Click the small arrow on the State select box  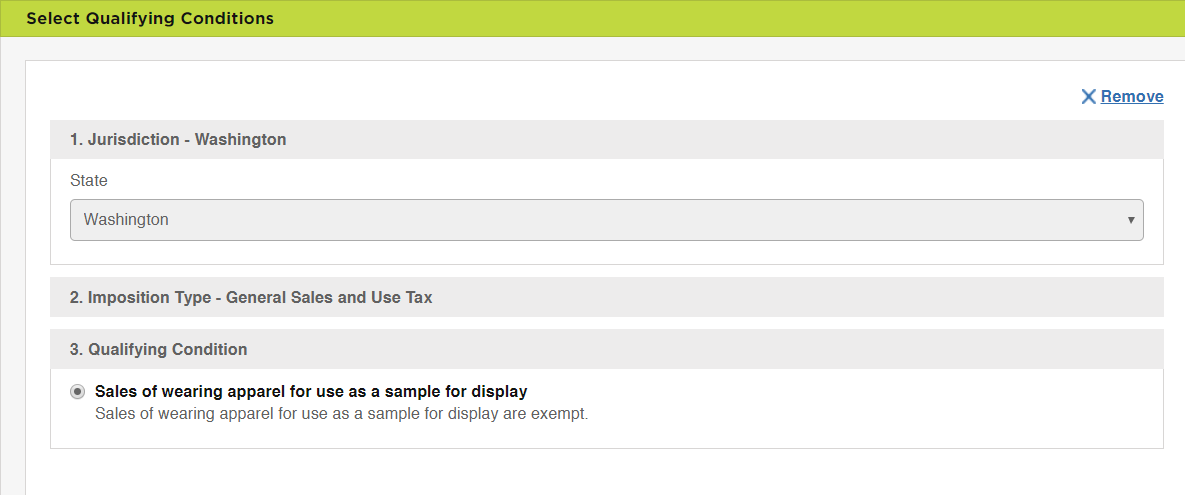1131,220
